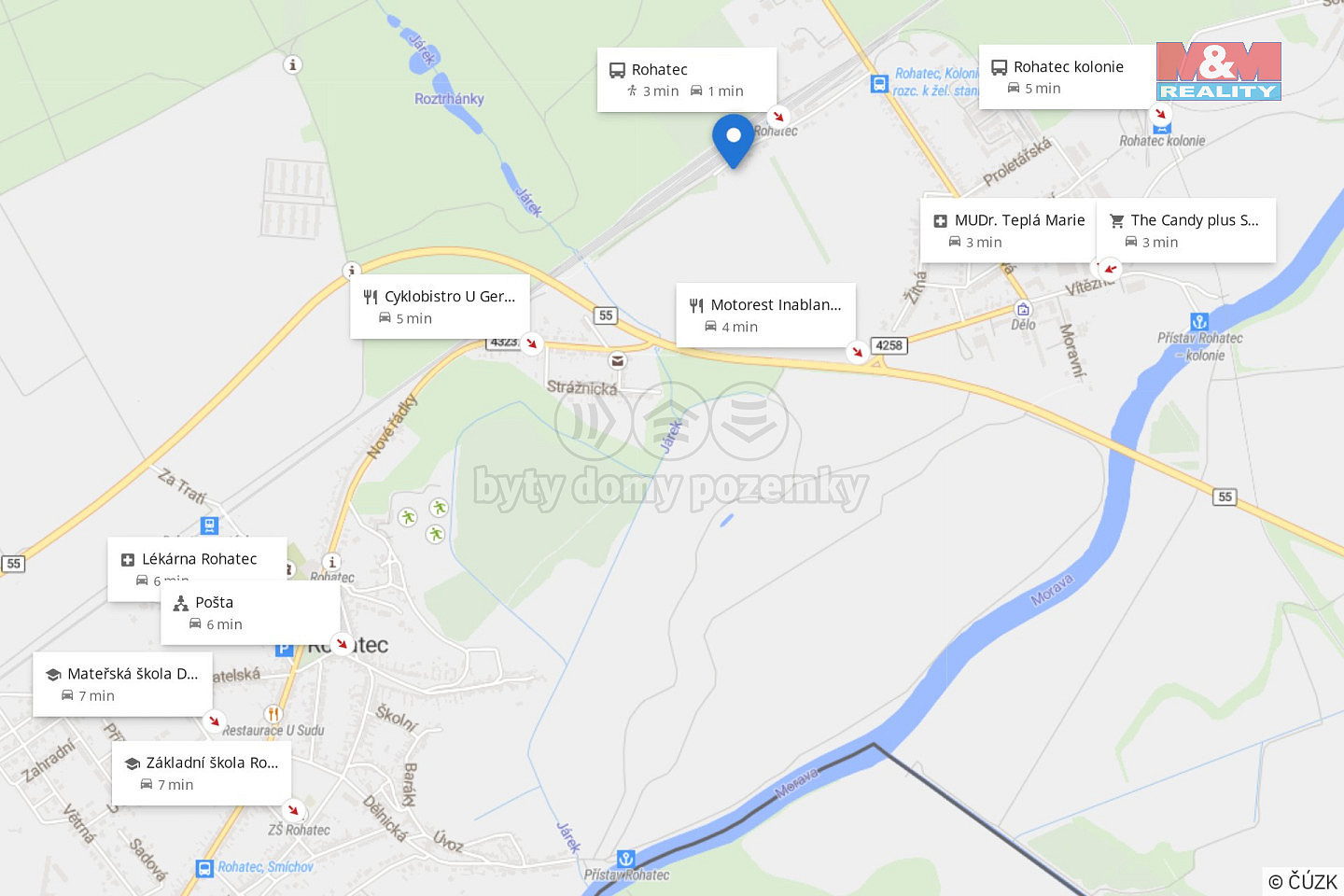Image resolution: width=1344 pixels, height=896 pixels.
Task: Open the Rohatec bus stop card
Action: tap(687, 79)
